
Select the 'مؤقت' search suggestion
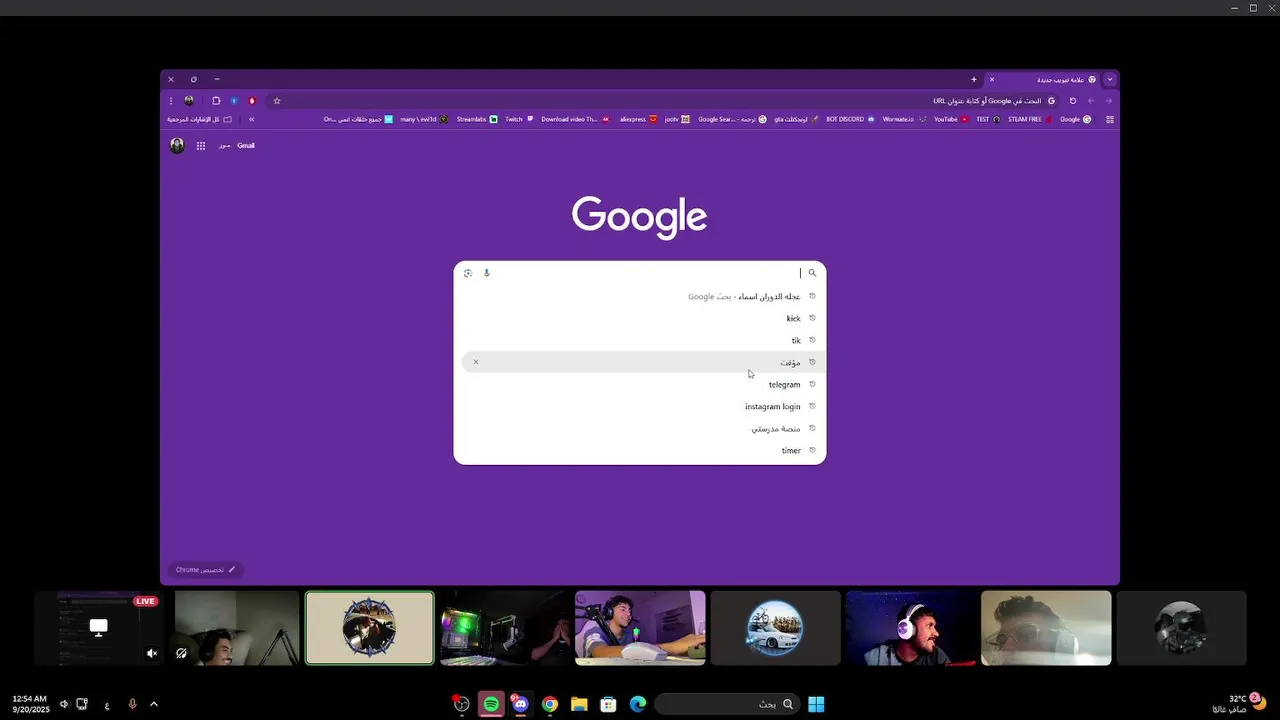pyautogui.click(x=640, y=362)
